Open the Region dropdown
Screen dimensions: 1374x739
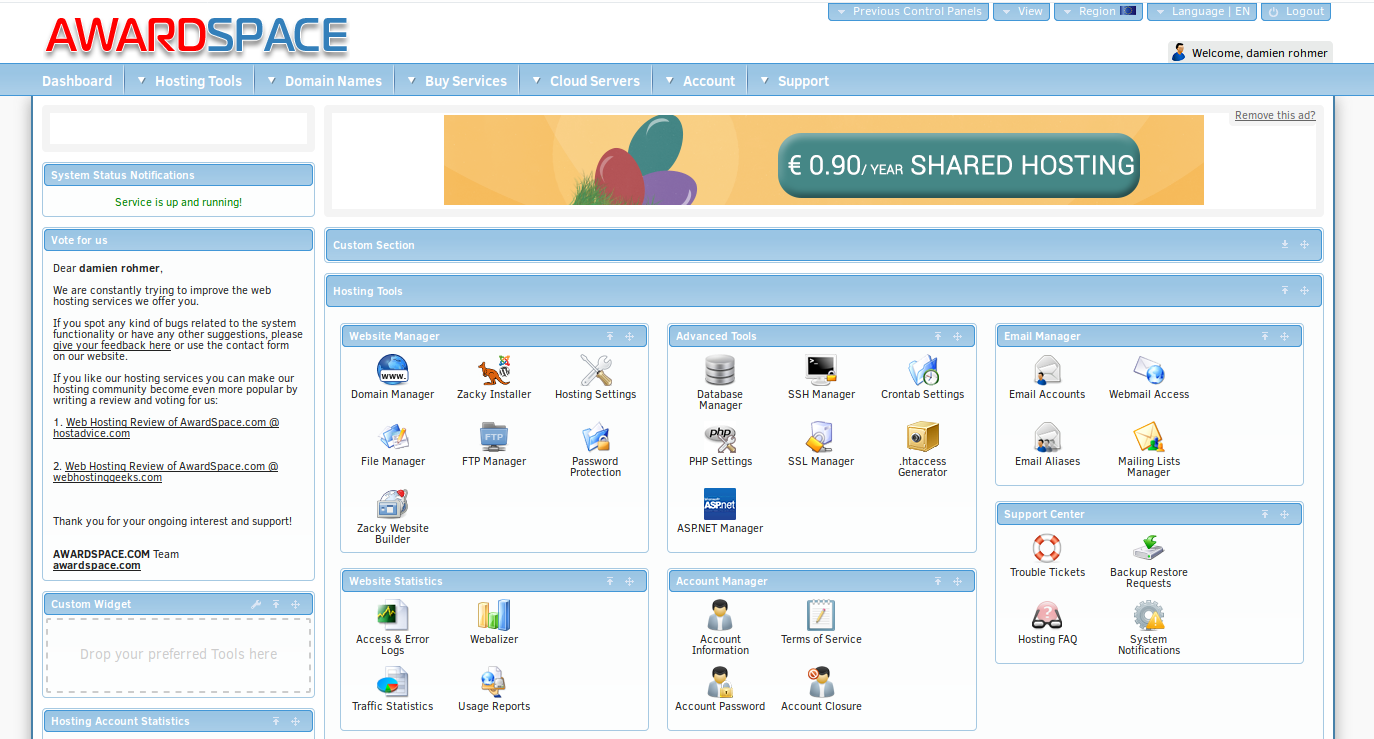(1097, 12)
